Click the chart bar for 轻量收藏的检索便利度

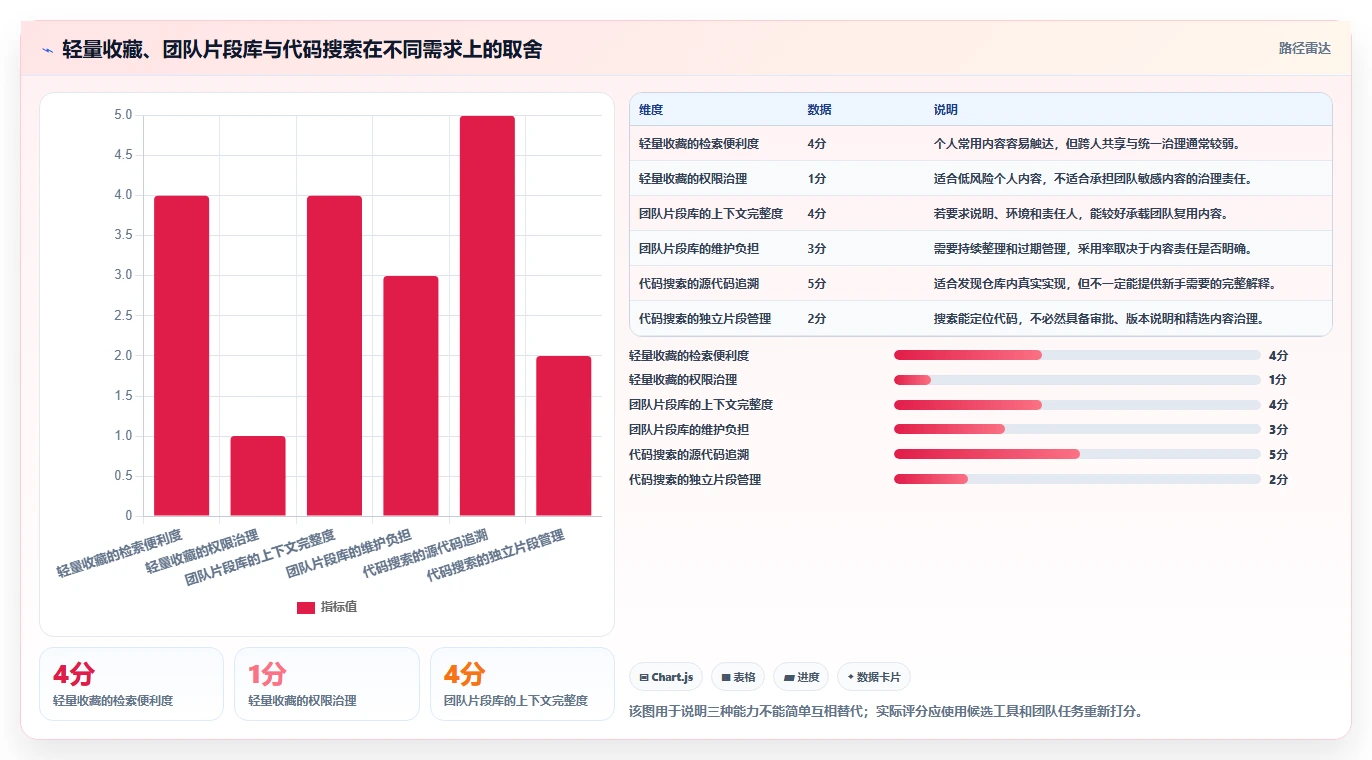(x=182, y=356)
